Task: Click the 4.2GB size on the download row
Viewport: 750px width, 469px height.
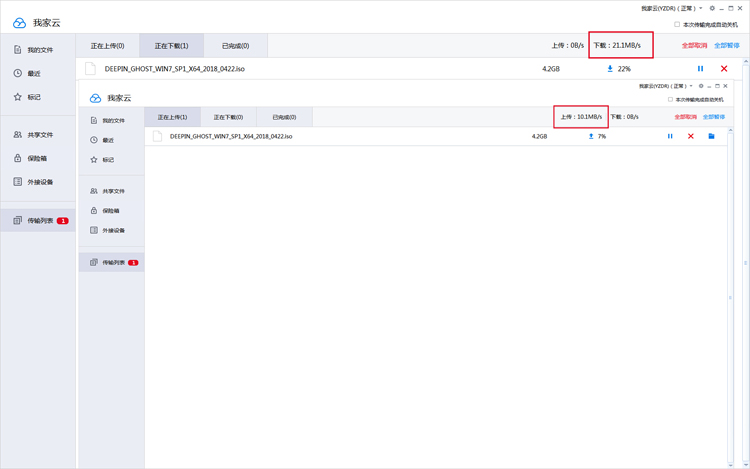Action: click(x=551, y=69)
